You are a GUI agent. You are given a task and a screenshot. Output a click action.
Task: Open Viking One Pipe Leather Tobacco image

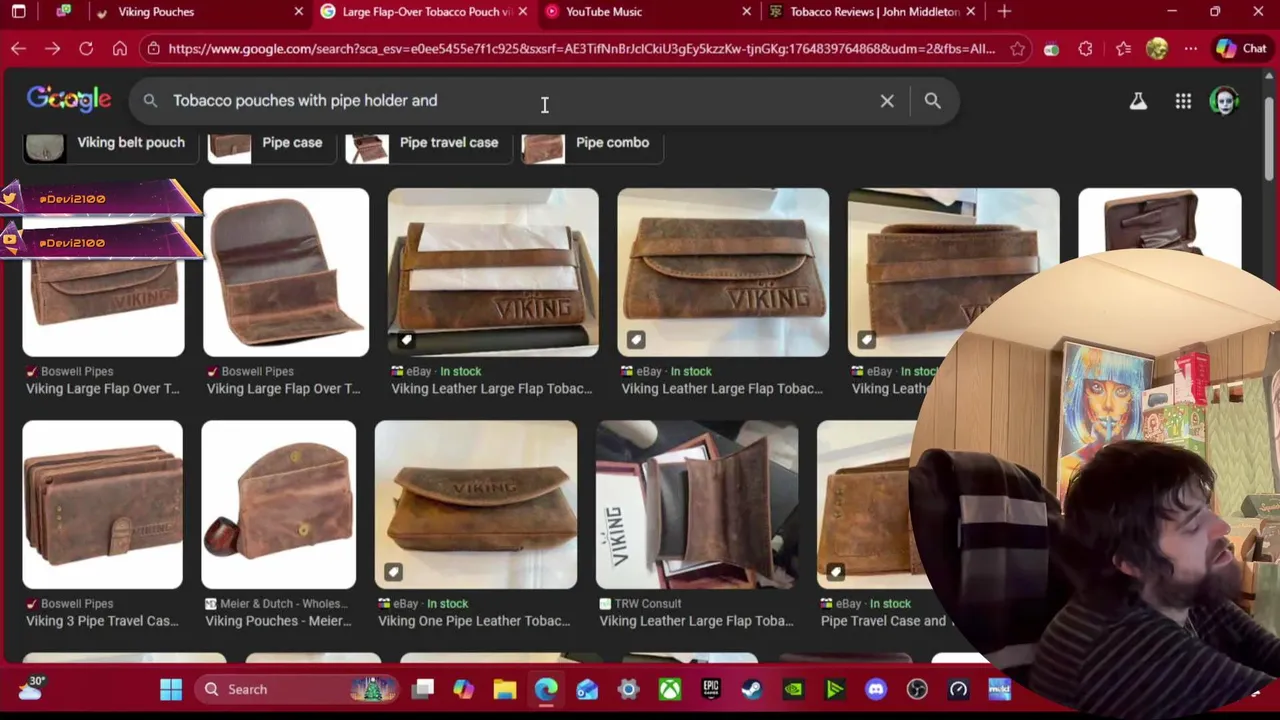(476, 505)
